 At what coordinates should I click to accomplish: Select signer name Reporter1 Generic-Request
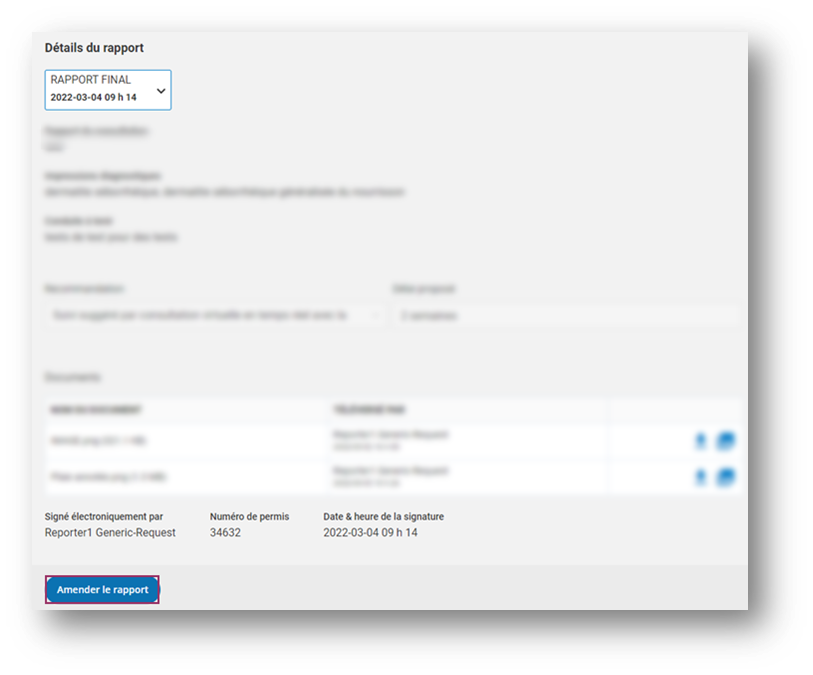click(110, 532)
